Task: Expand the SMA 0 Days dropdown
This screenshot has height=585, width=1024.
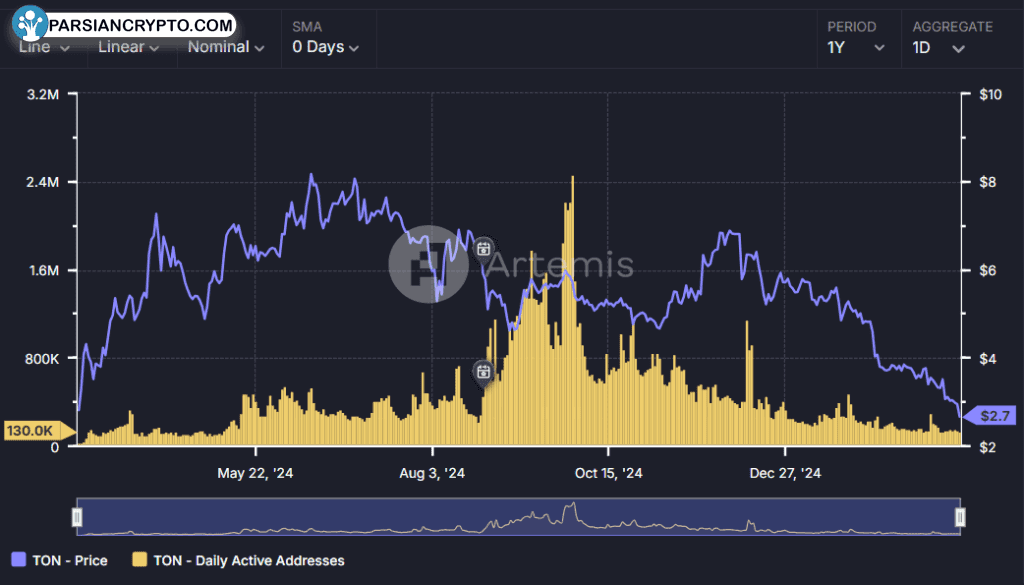Action: pos(325,47)
